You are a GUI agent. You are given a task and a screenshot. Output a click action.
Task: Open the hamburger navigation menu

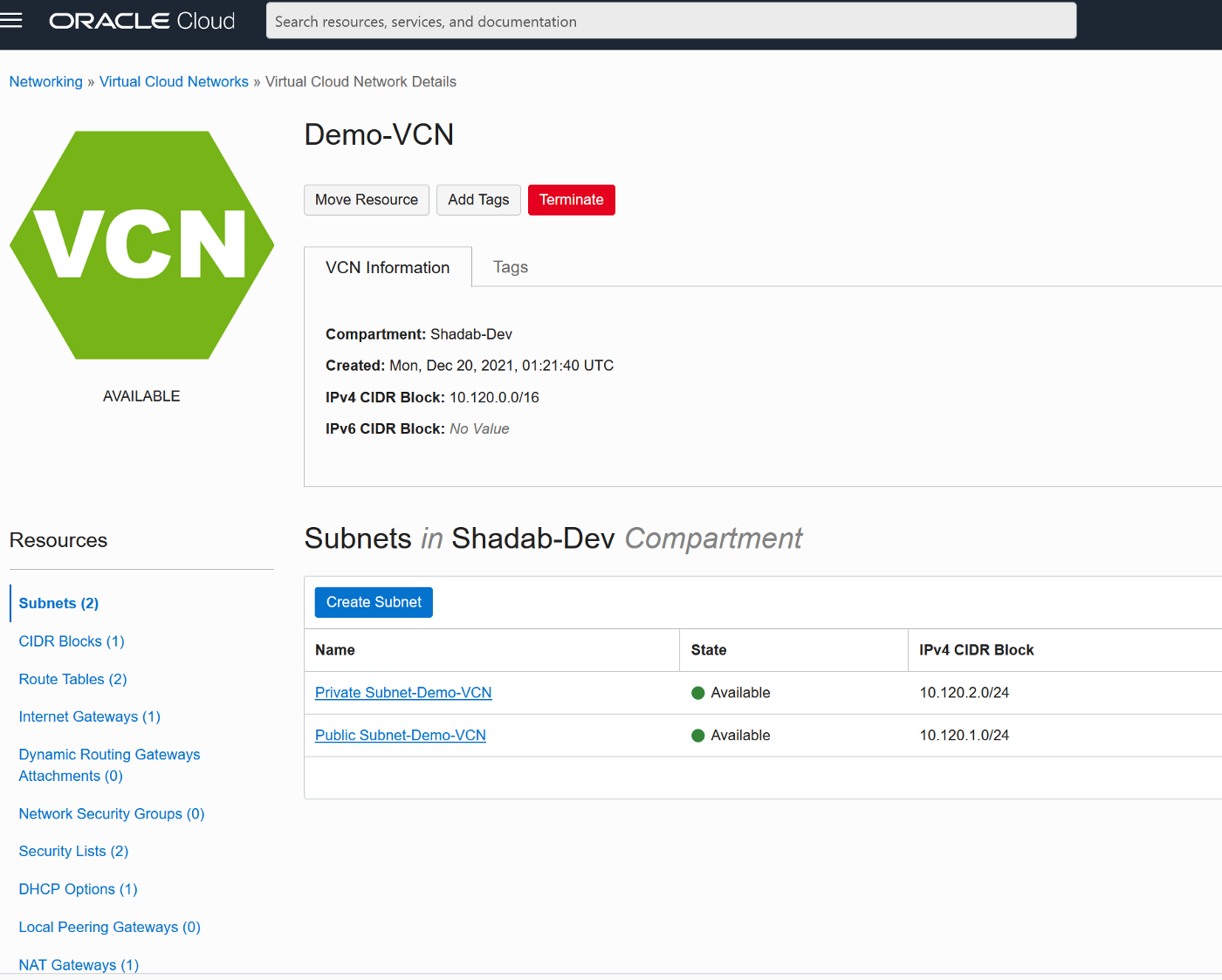point(11,21)
